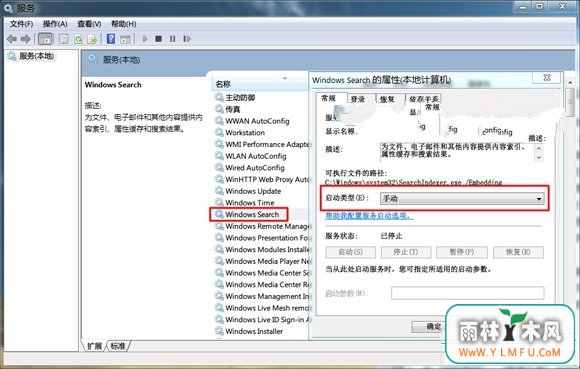Click the green Refresh toolbar icon
The image size is (580, 369).
(x=78, y=39)
